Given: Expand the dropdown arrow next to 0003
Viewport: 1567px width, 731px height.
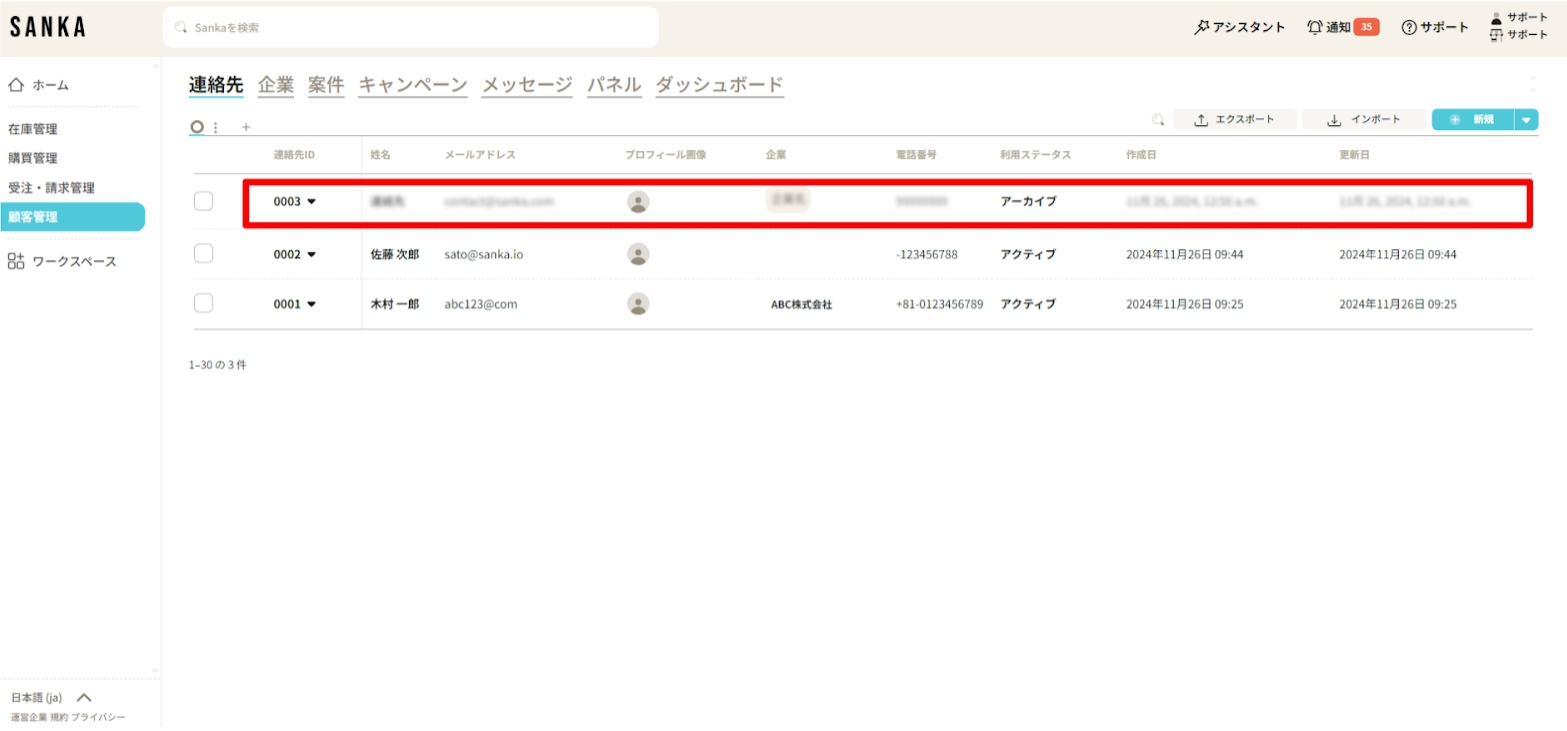Looking at the screenshot, I should [311, 201].
